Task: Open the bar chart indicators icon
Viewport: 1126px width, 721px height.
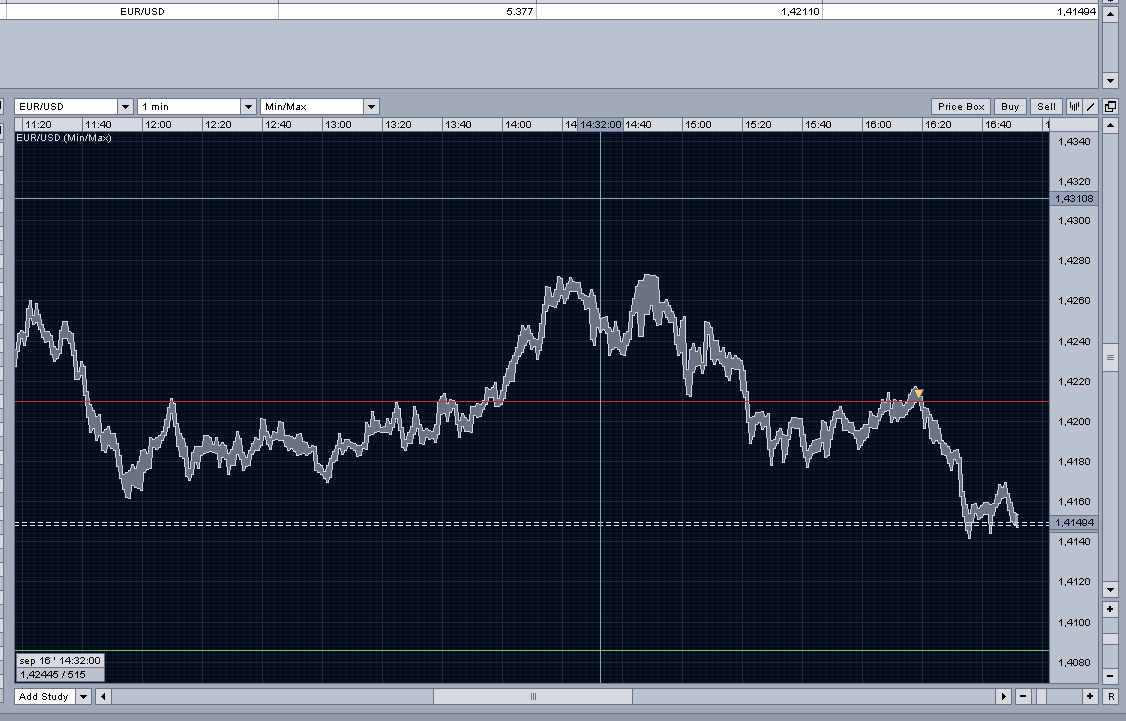Action: pos(1074,106)
